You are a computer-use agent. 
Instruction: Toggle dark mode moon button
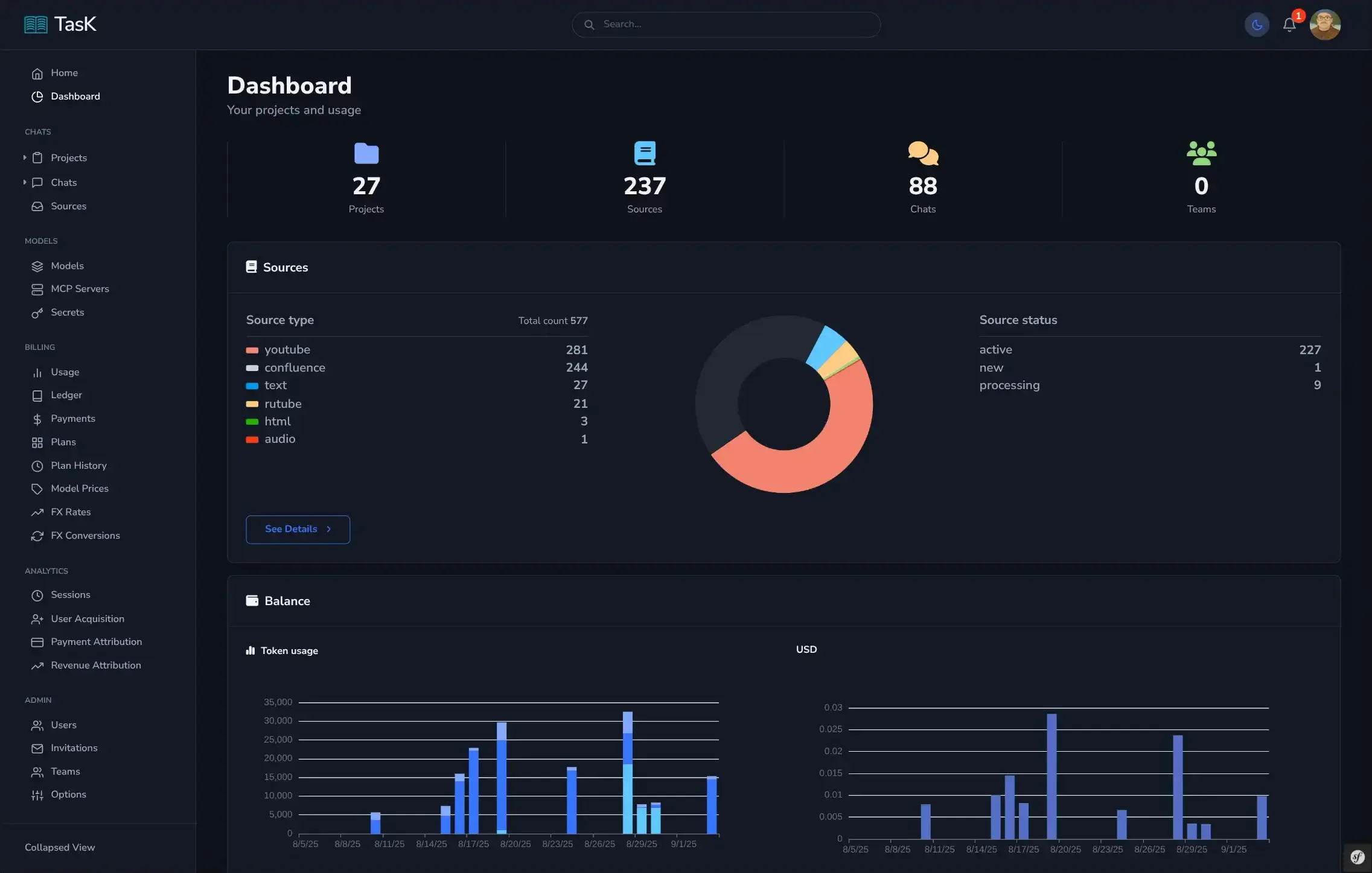pos(1257,25)
